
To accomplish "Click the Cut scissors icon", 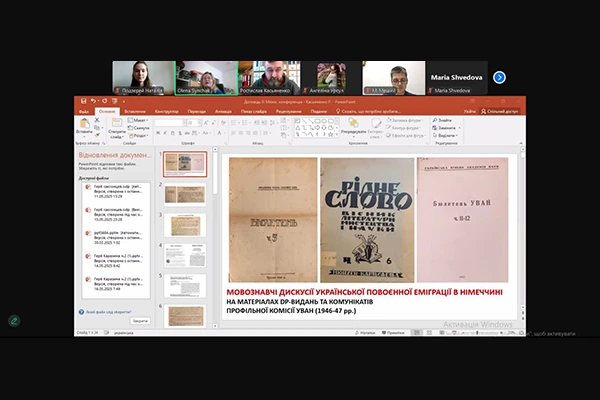I will click(97, 120).
